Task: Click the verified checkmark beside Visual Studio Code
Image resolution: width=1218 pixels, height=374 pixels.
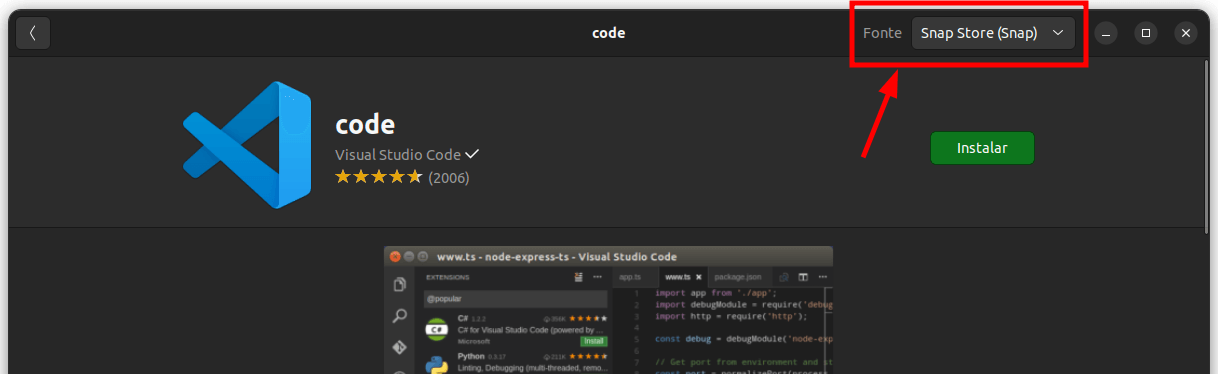Action: coord(472,154)
